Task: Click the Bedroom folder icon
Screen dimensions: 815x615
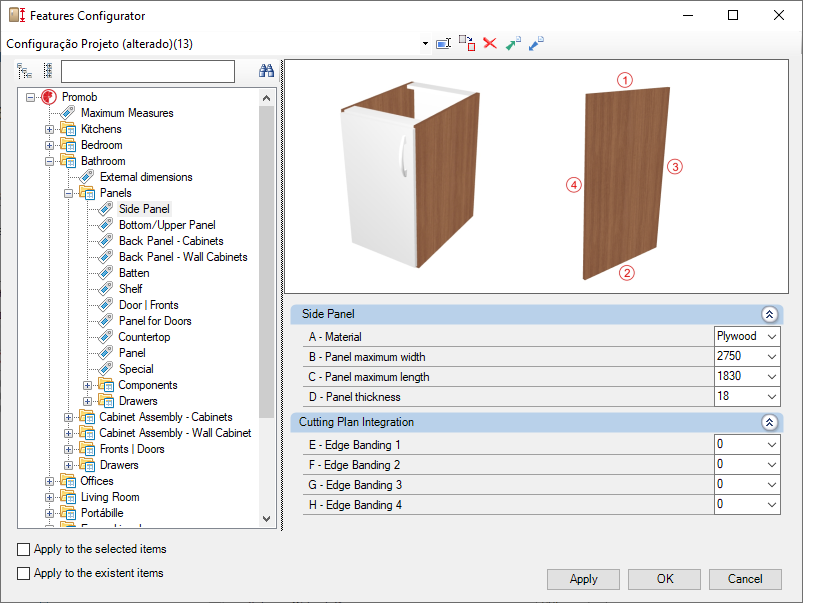Action: (x=68, y=145)
